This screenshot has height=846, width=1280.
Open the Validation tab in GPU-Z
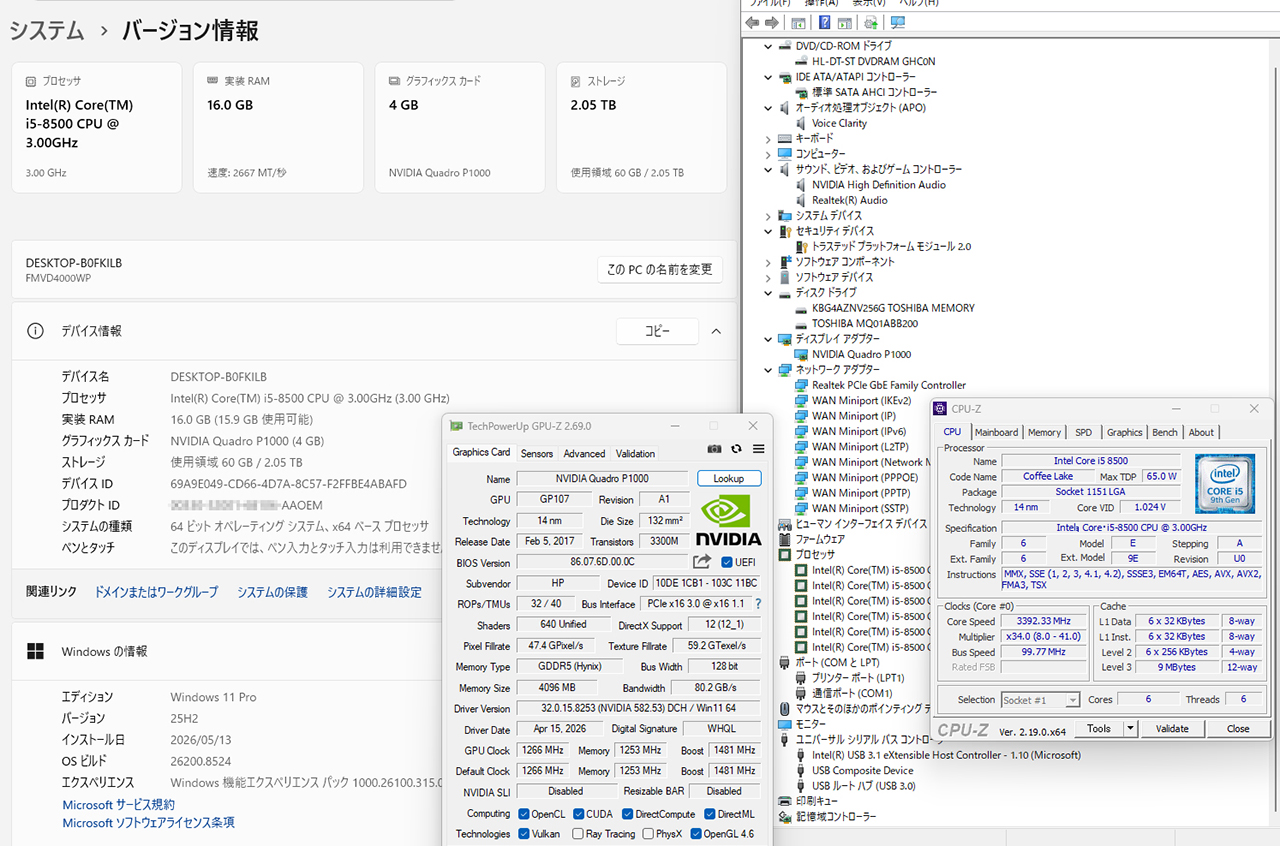point(635,454)
